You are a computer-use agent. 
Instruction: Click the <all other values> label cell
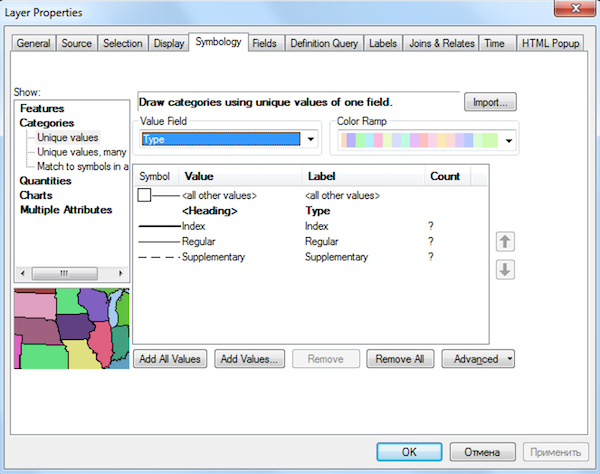(342, 195)
